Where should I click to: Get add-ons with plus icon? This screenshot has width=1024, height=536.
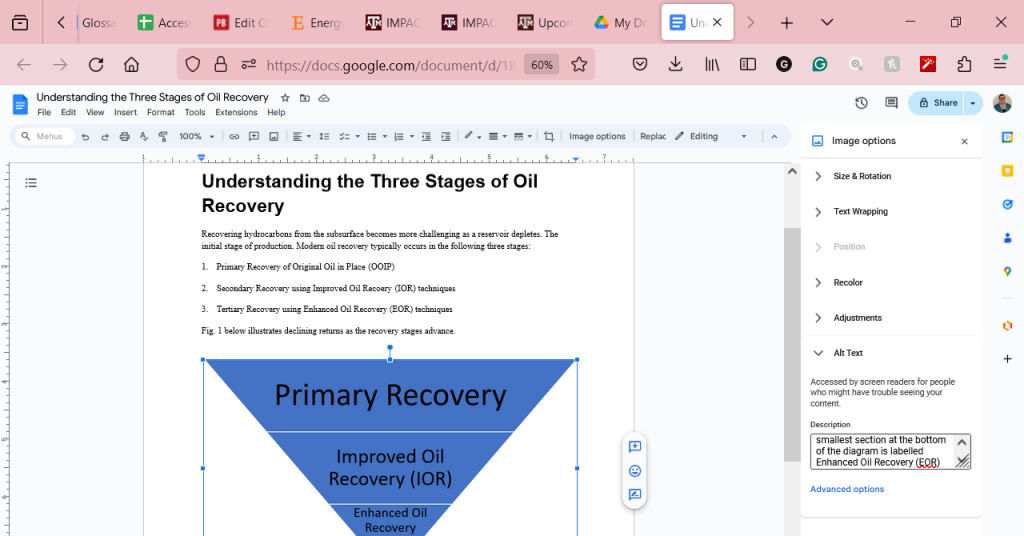click(x=1008, y=359)
